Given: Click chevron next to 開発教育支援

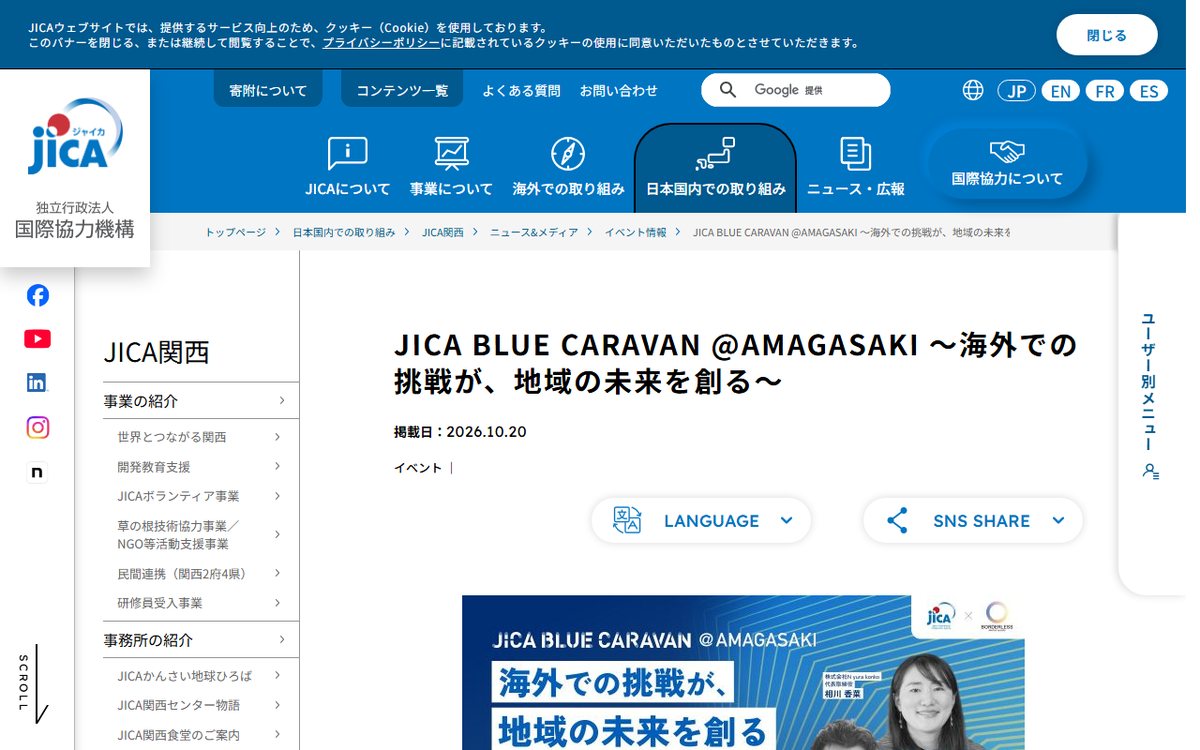Looking at the screenshot, I should click(278, 466).
